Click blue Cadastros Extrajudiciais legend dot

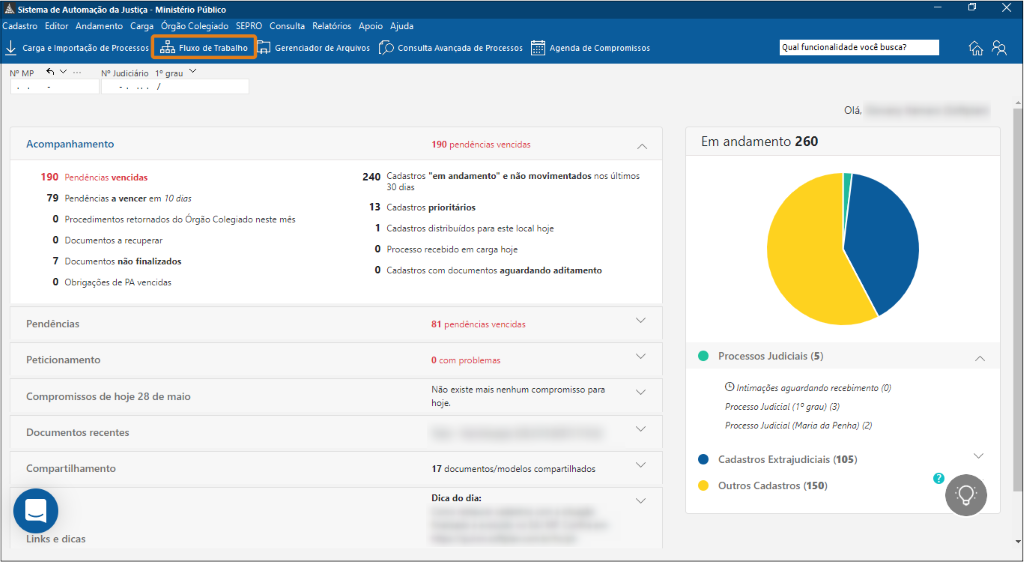click(x=703, y=460)
